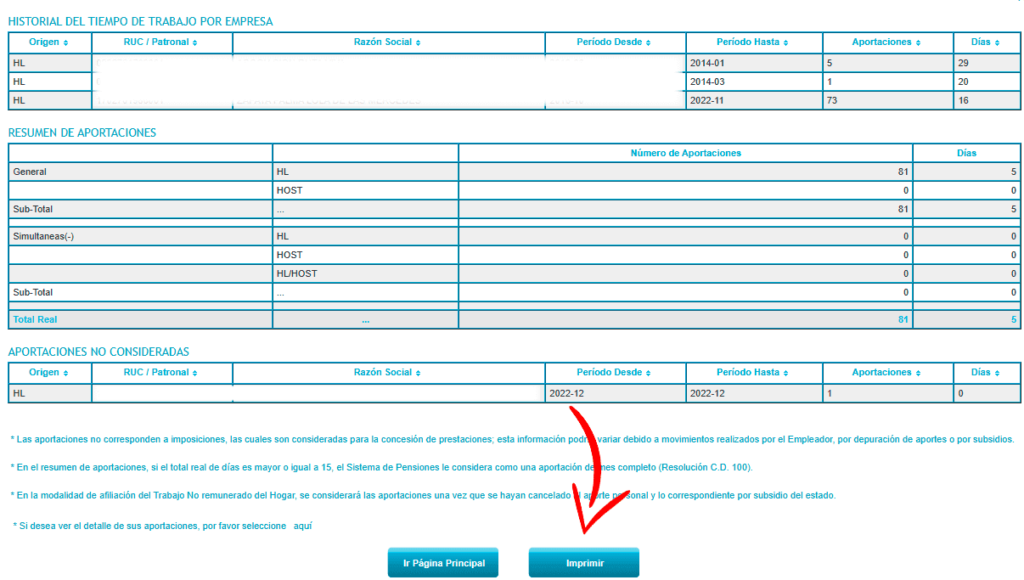Open the 'aquí' link for contribution details

point(302,526)
